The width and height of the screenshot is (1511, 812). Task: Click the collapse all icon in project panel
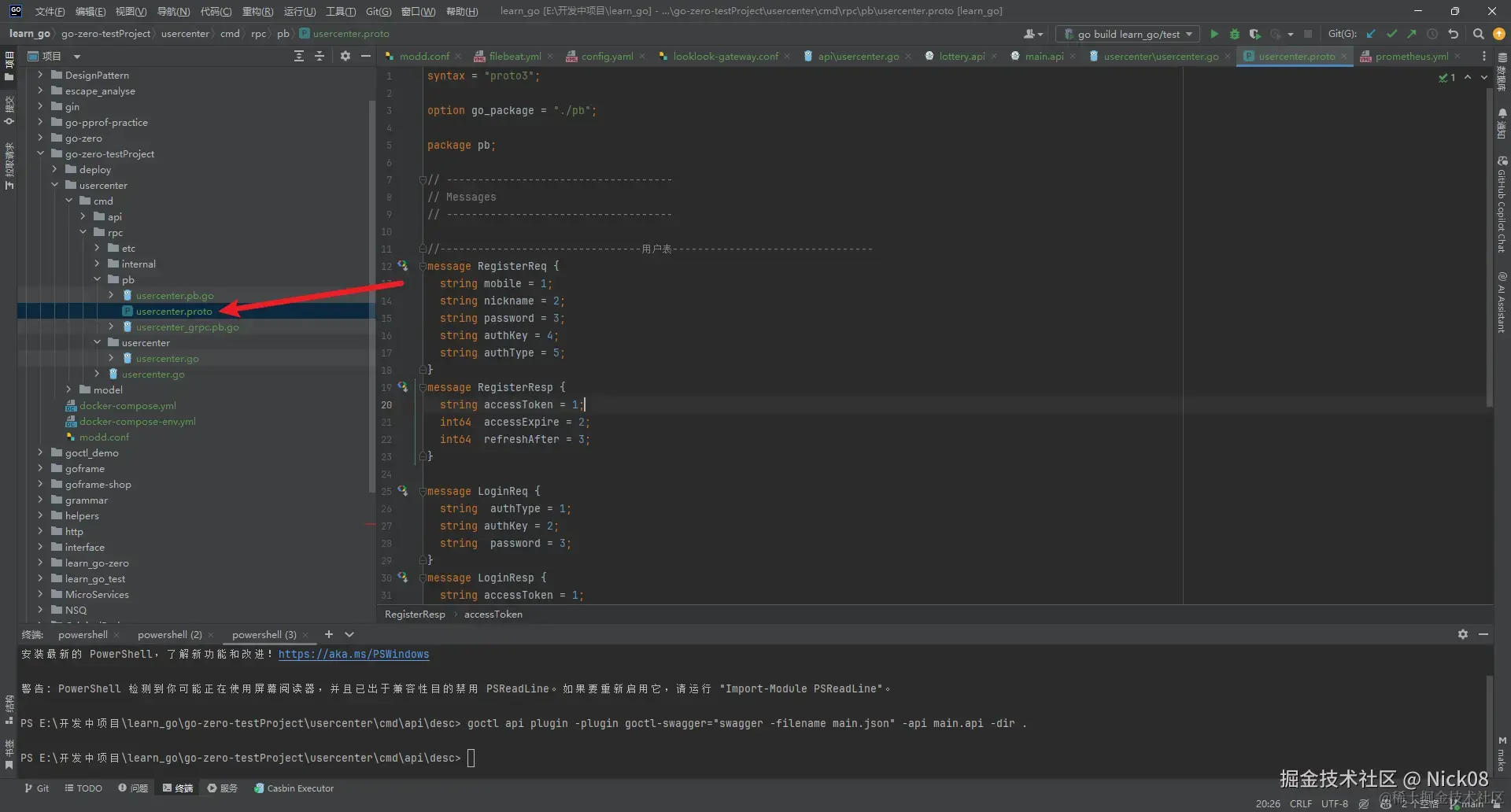pyautogui.click(x=320, y=56)
